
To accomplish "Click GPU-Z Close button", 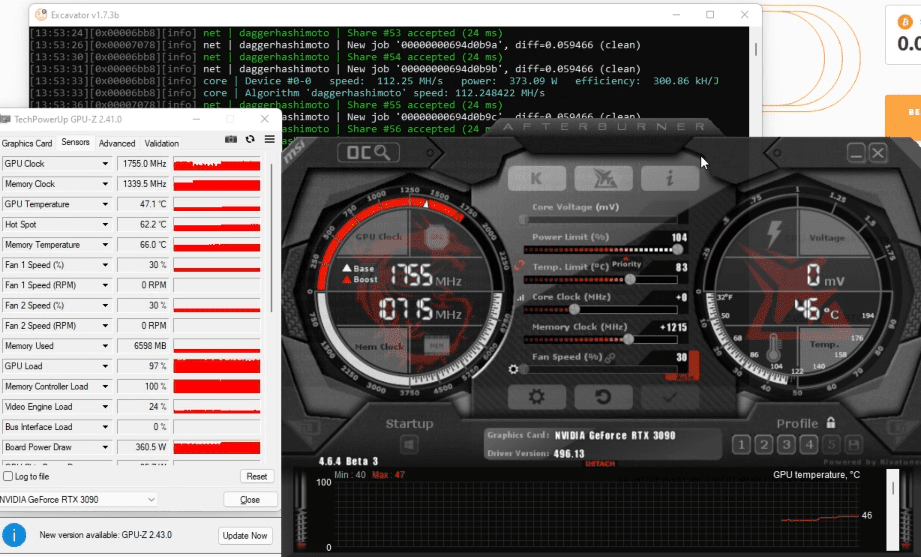I will tap(250, 499).
